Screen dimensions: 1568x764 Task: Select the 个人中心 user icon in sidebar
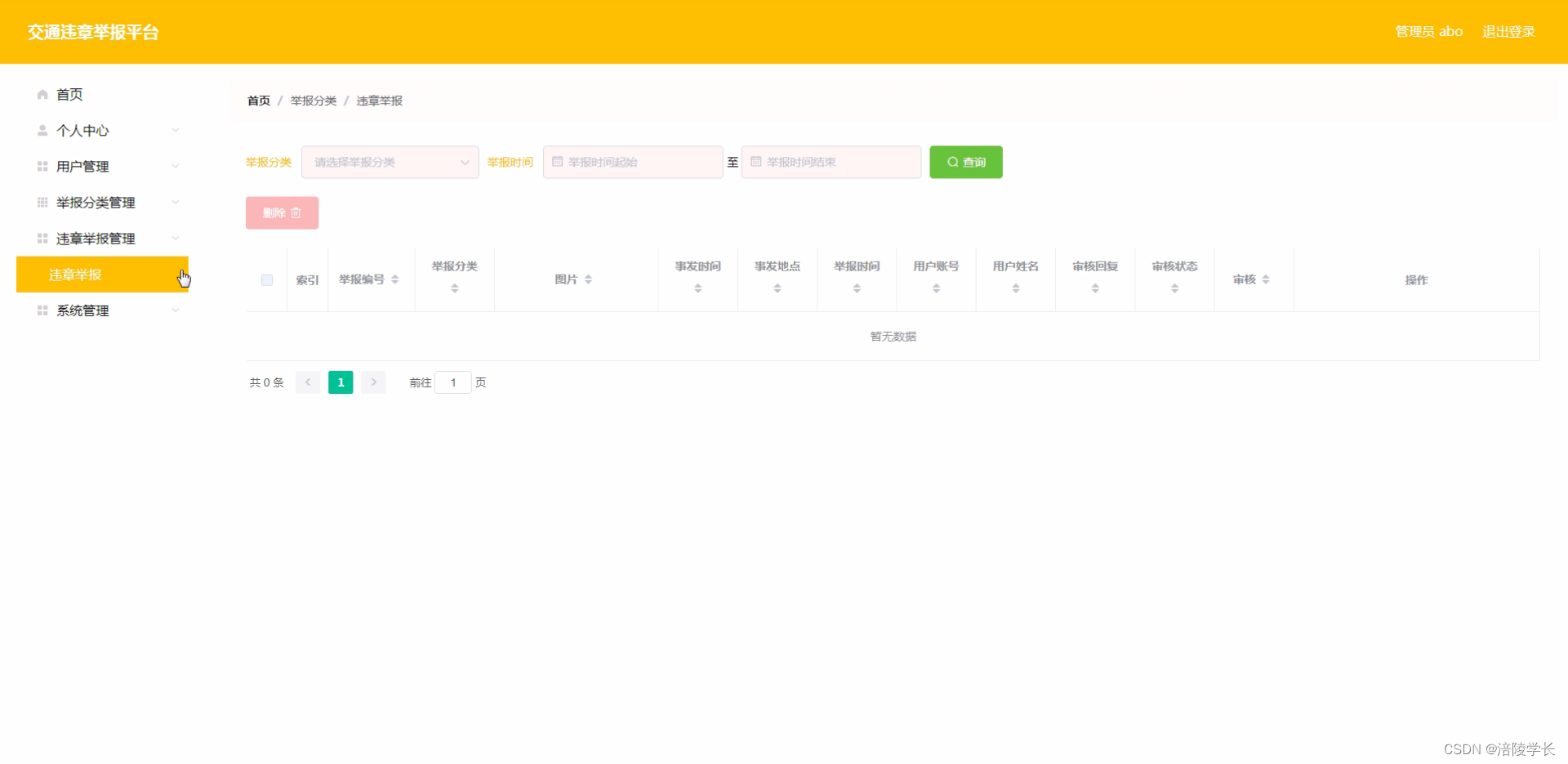coord(42,130)
